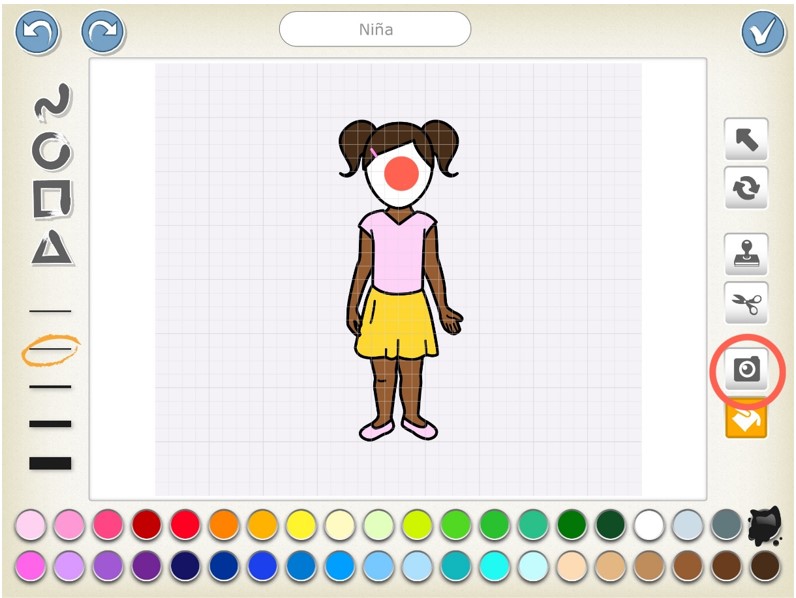Activate the stamp duplicate tool
Viewport: 796px width, 598px height.
tap(746, 254)
